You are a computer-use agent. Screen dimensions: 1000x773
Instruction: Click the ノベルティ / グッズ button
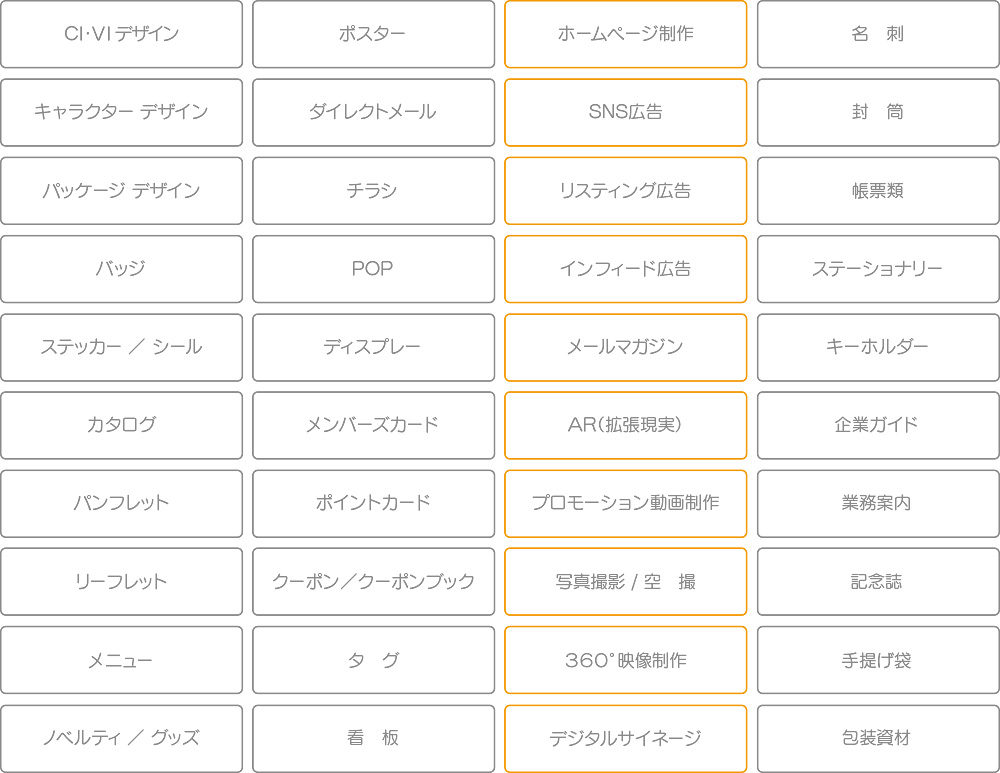121,739
